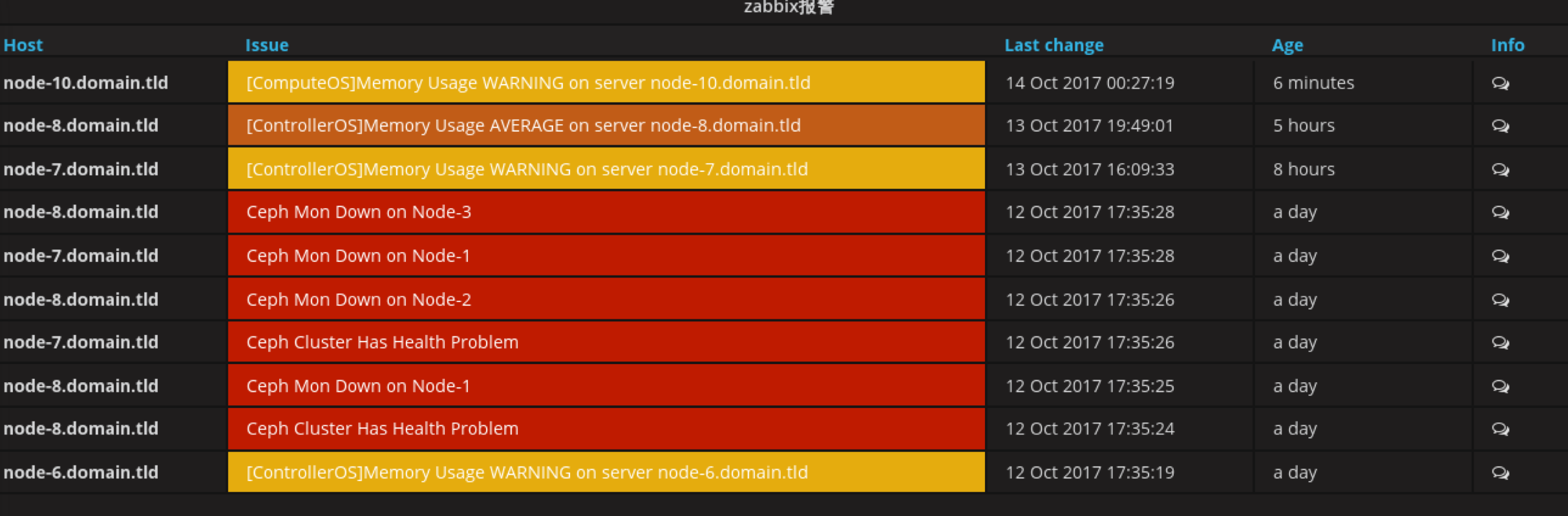This screenshot has height=516, width=1568.
Task: Click info icon on row changed at 17:35:25
Action: pyautogui.click(x=1500, y=387)
